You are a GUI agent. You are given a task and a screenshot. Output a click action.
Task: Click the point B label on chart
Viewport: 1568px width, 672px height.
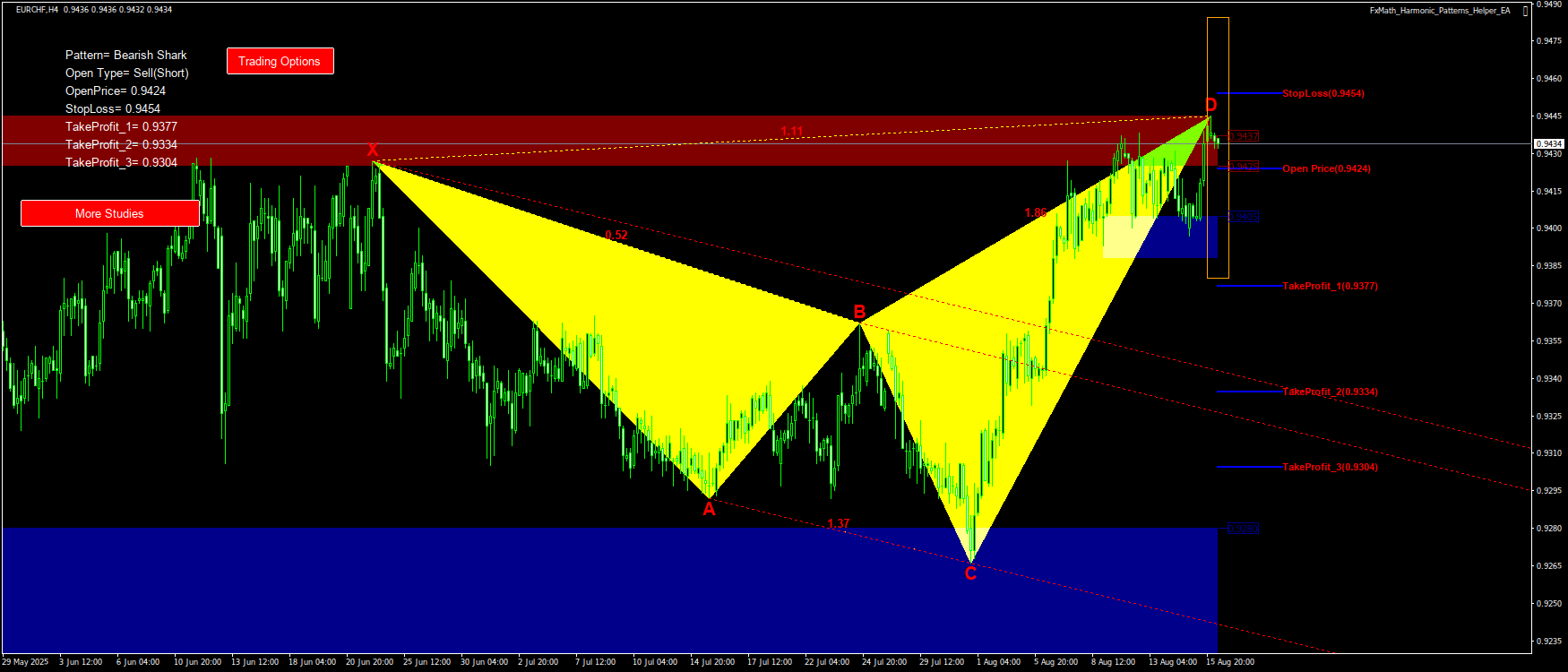tap(859, 312)
